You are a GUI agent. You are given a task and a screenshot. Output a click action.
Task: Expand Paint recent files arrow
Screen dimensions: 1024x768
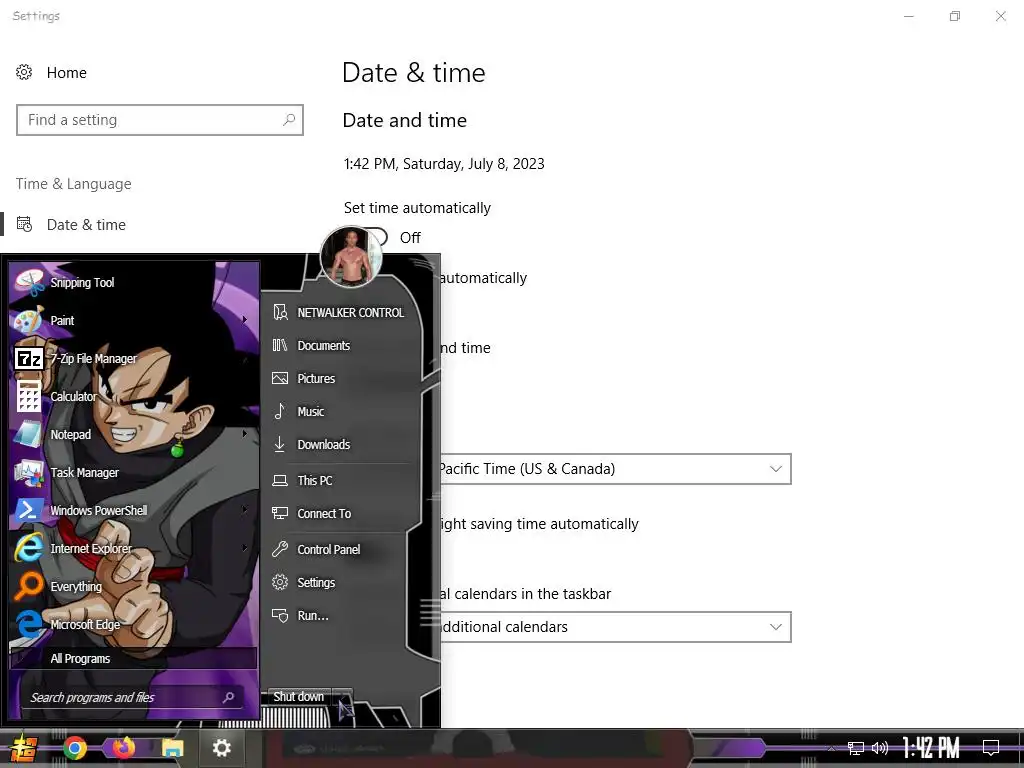click(x=245, y=320)
